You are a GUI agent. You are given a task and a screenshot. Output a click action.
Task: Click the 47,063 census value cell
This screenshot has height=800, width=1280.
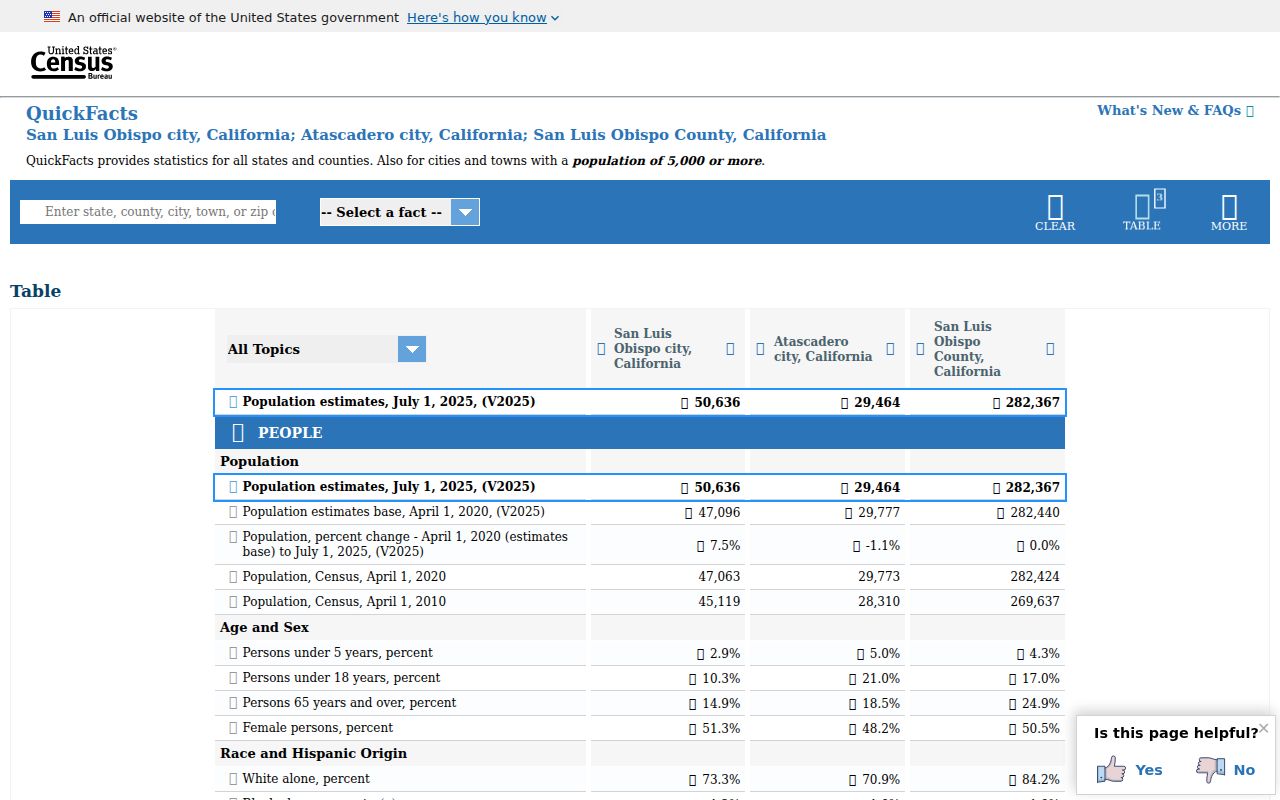pos(719,576)
